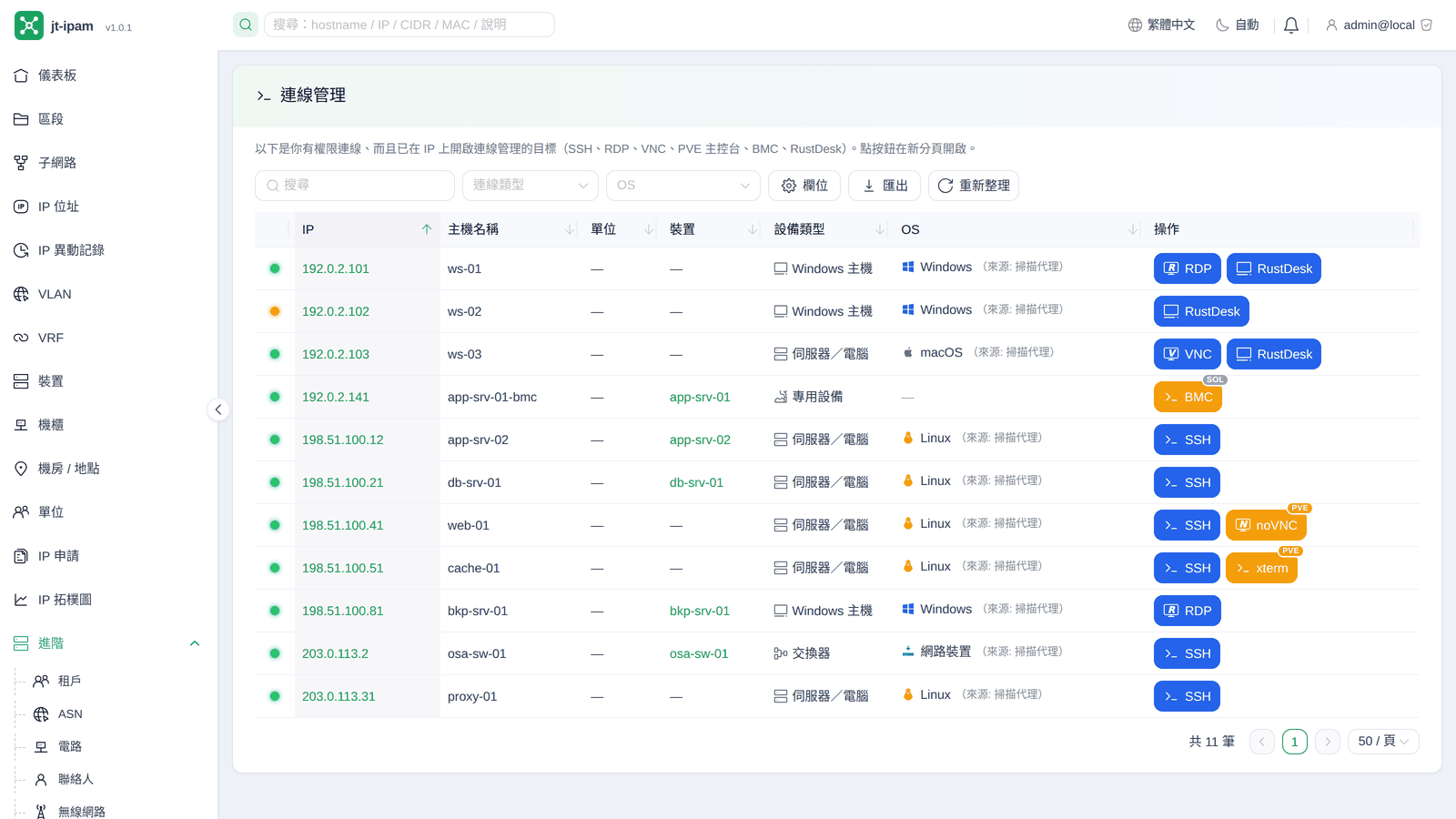Viewport: 1456px width, 819px height.
Task: Open the OS filter dropdown
Action: [683, 186]
